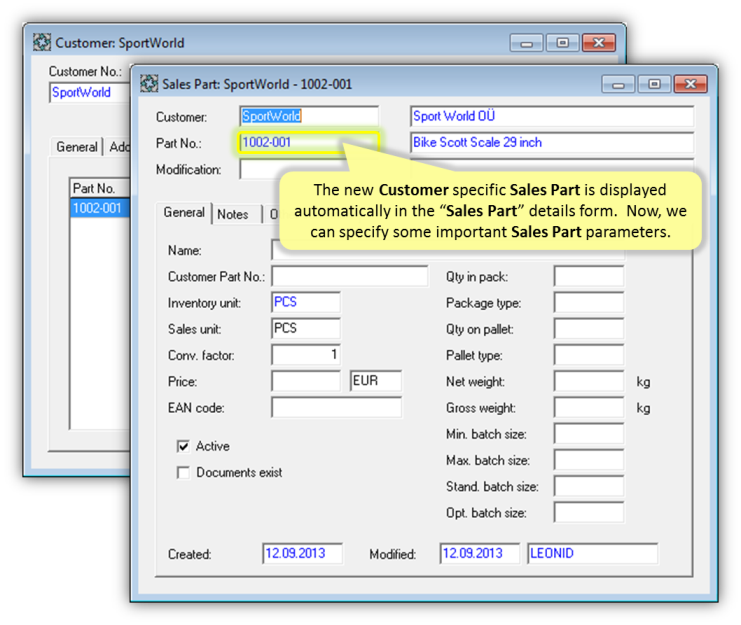Click the EAN code field
741x625 pixels.
[336, 408]
